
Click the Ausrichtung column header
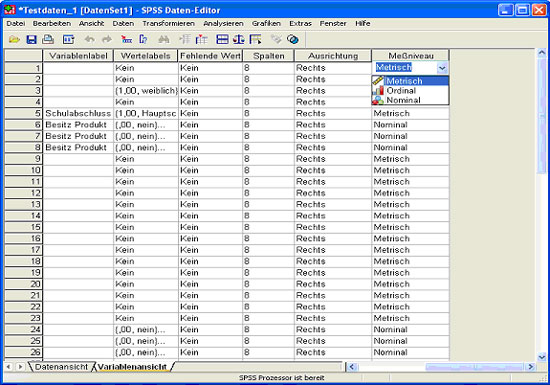coord(333,56)
